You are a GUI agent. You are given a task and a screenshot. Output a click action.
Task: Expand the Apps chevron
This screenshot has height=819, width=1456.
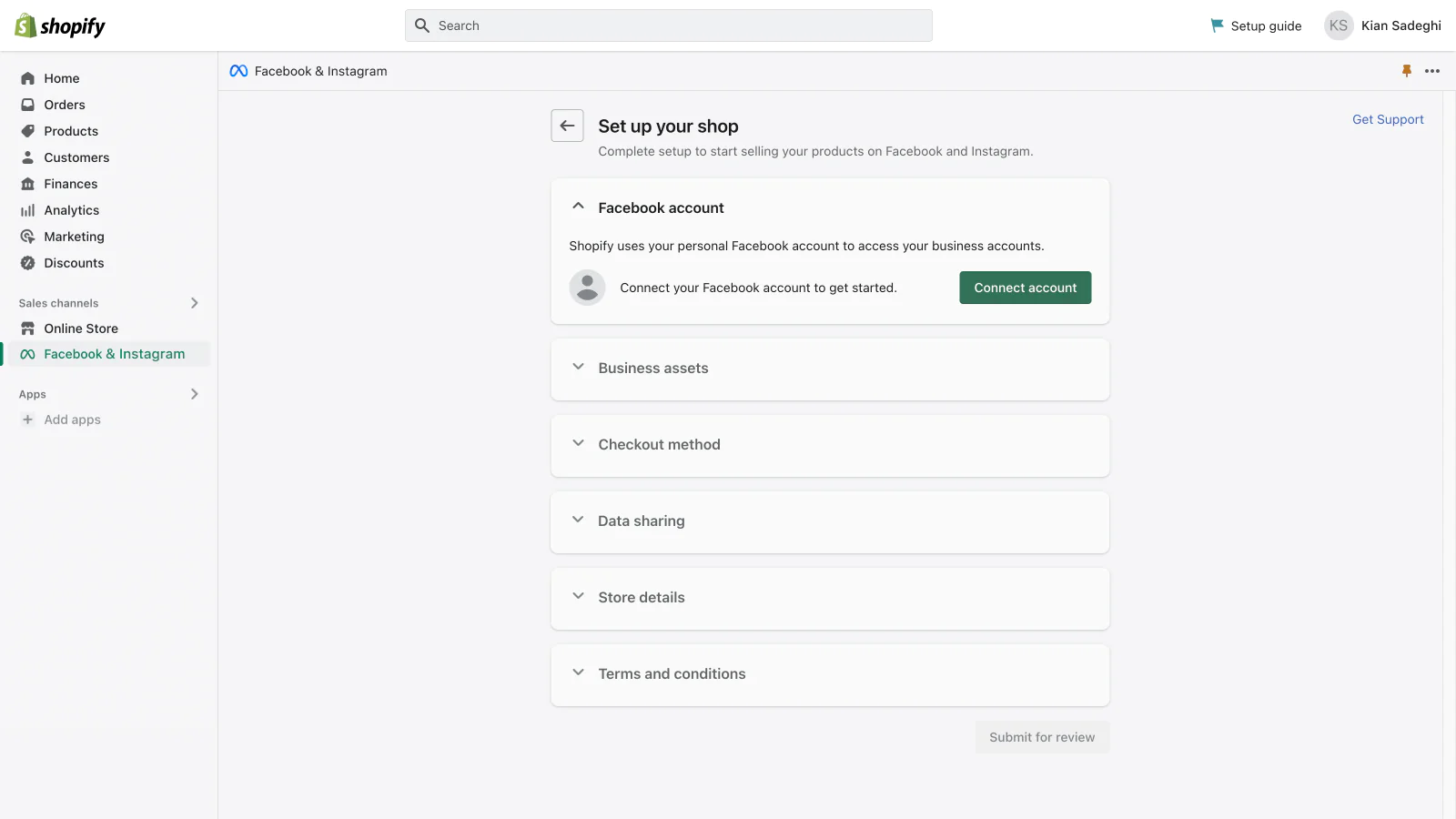(x=194, y=394)
